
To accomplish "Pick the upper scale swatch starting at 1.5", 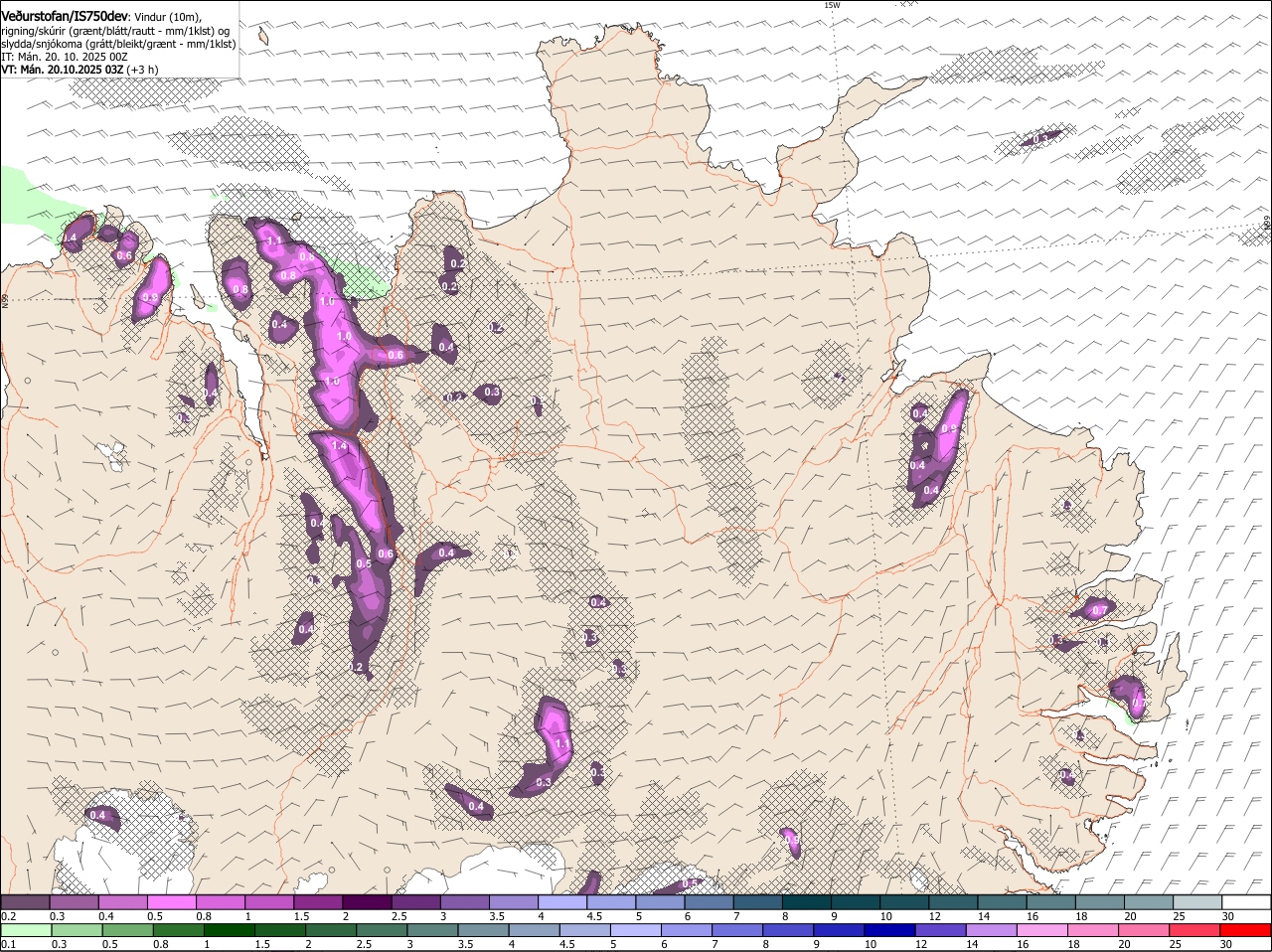I will pos(318,902).
